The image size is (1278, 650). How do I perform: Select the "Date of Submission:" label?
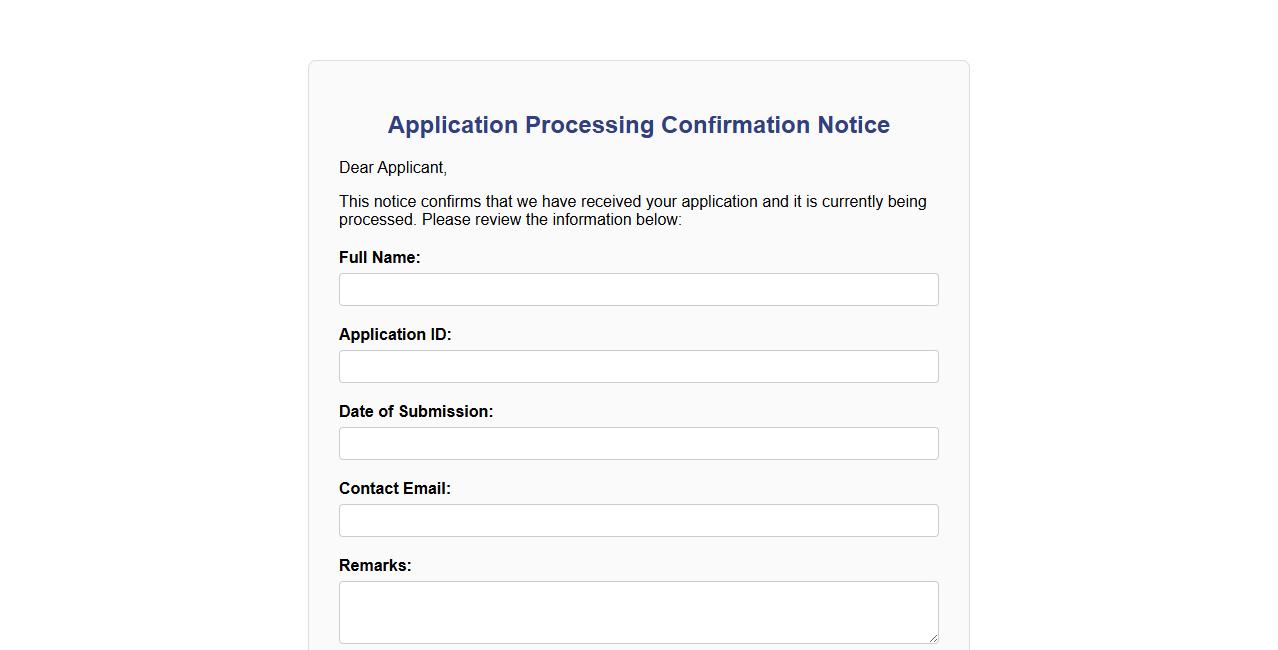[416, 412]
